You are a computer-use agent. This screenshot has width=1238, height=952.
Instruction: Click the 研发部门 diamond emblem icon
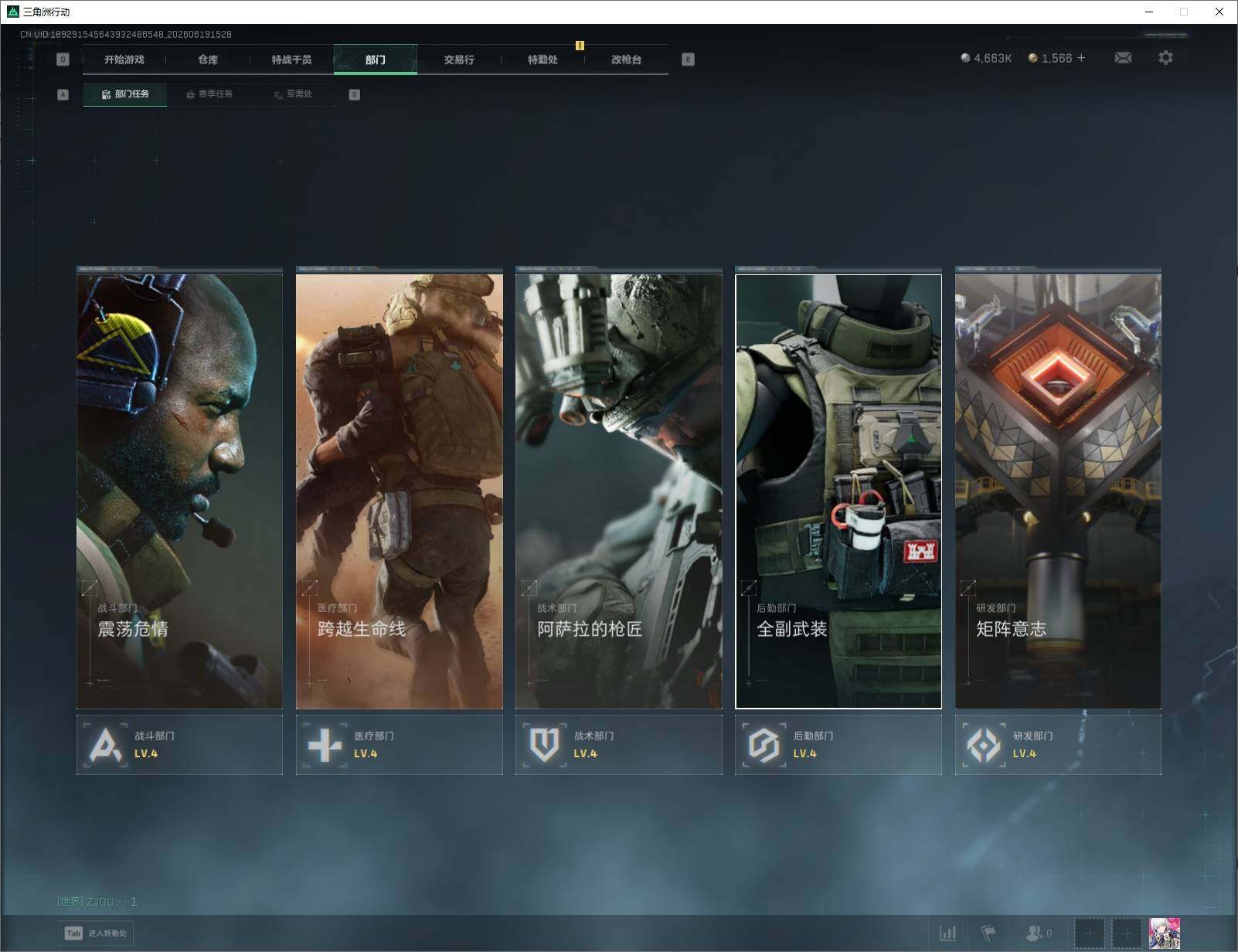coord(983,745)
